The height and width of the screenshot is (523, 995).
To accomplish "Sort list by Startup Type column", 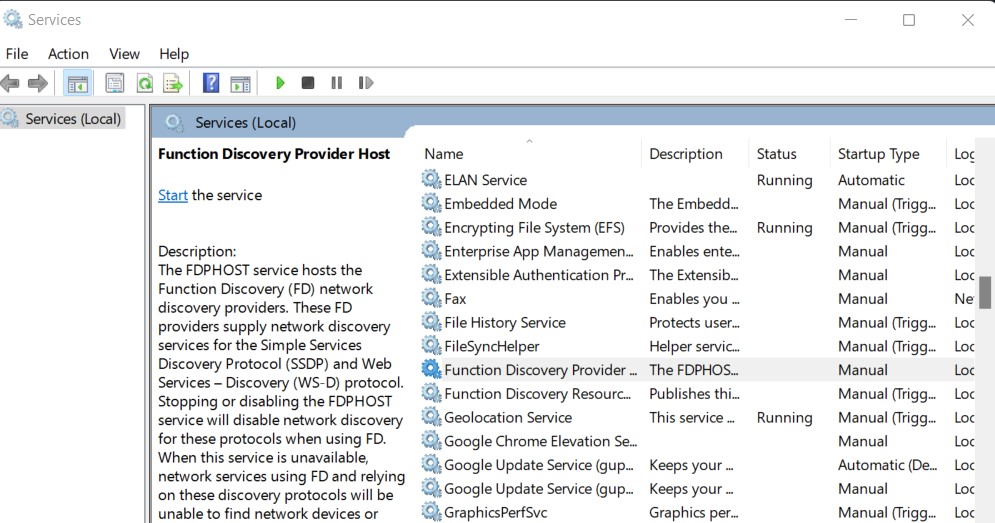I will [878, 154].
